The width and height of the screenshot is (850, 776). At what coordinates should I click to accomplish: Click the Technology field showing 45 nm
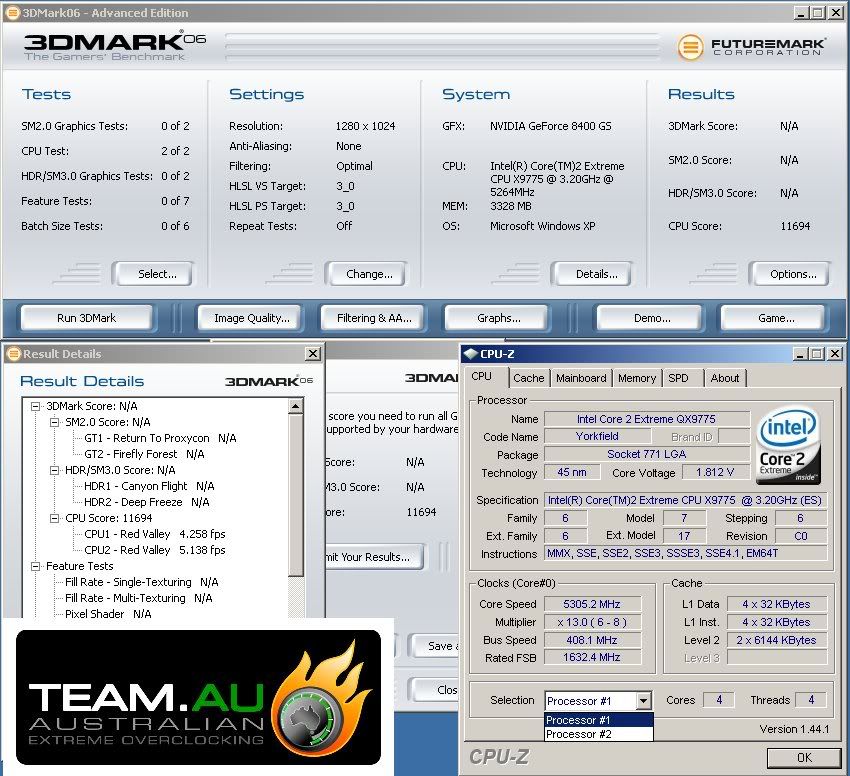click(x=572, y=472)
